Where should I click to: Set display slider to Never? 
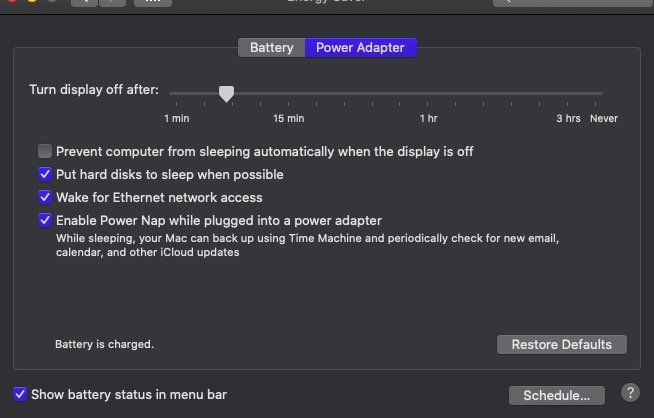pos(596,94)
